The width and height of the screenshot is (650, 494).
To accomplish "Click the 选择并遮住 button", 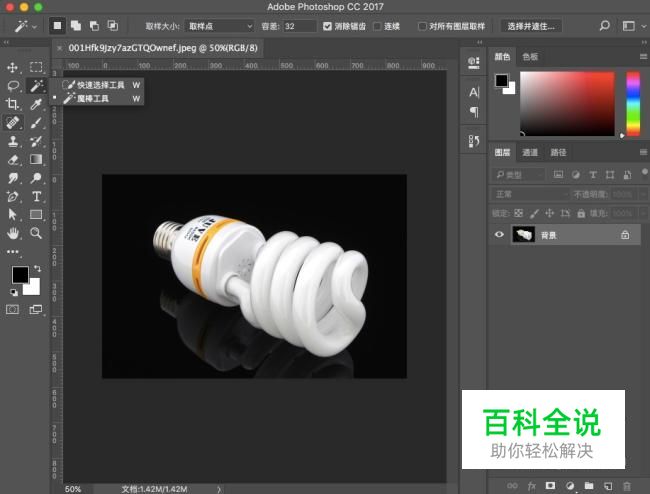I will [x=532, y=26].
